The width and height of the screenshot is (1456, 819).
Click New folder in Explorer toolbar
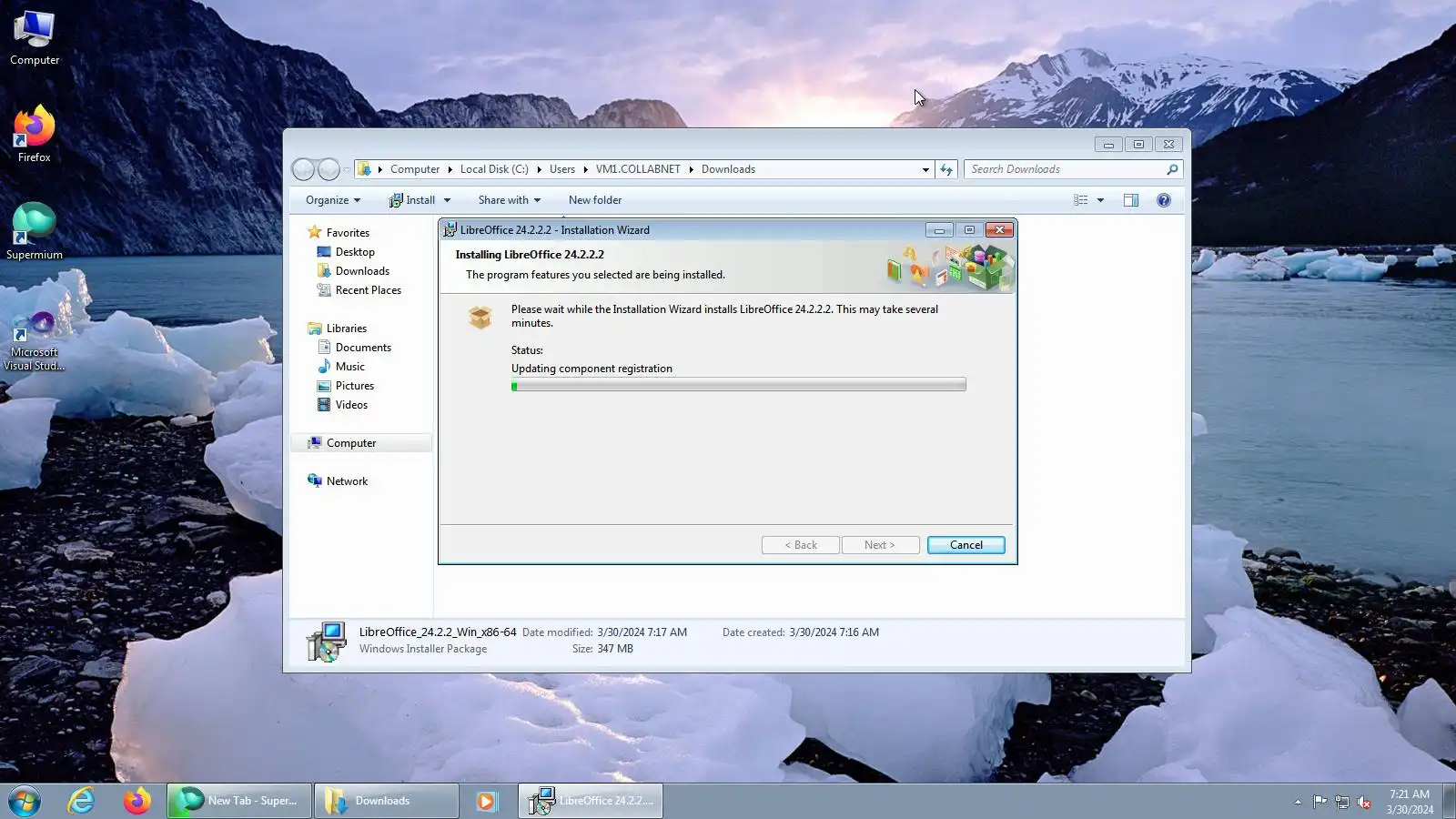click(x=595, y=200)
